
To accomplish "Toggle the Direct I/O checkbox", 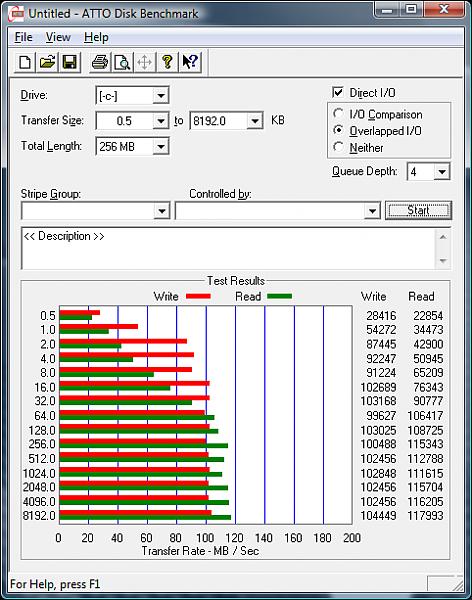I will tap(338, 92).
